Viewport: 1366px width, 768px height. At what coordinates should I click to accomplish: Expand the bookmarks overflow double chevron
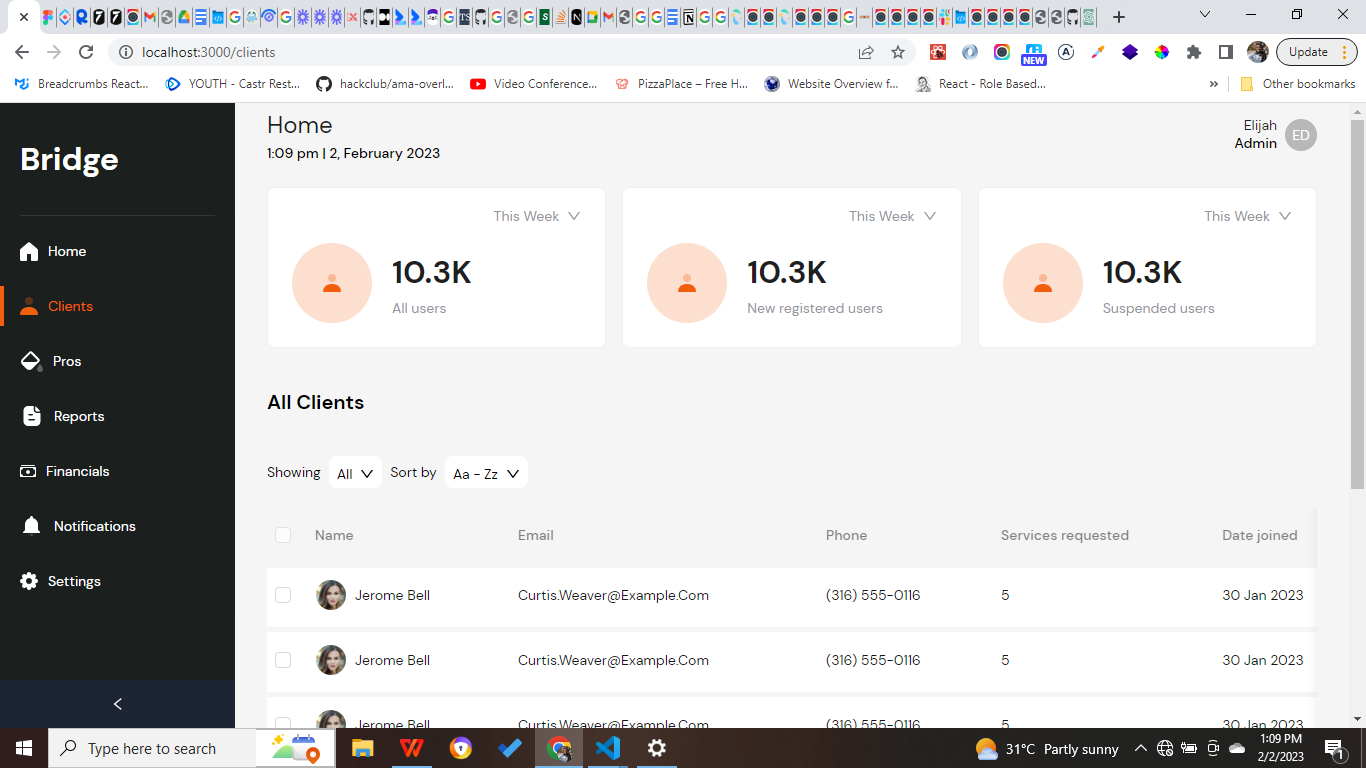pyautogui.click(x=1214, y=84)
